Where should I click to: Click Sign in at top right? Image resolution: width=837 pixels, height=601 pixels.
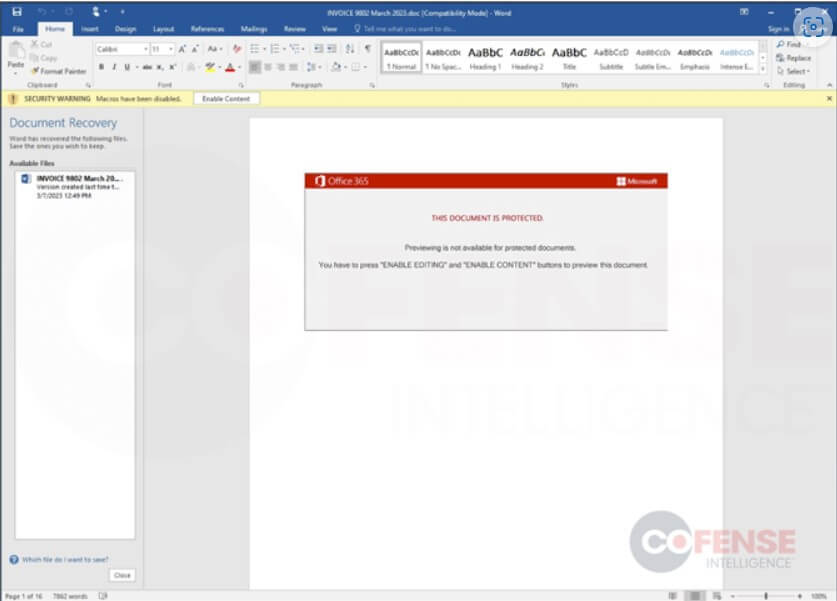point(779,29)
